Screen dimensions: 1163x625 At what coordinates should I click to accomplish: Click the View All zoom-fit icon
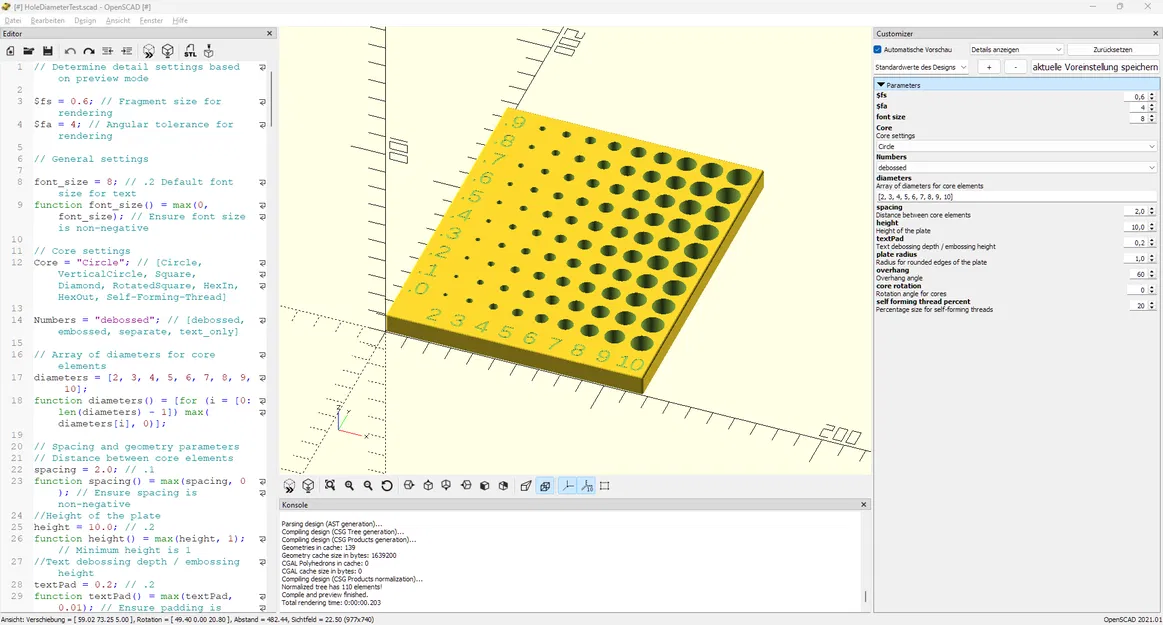pyautogui.click(x=330, y=486)
